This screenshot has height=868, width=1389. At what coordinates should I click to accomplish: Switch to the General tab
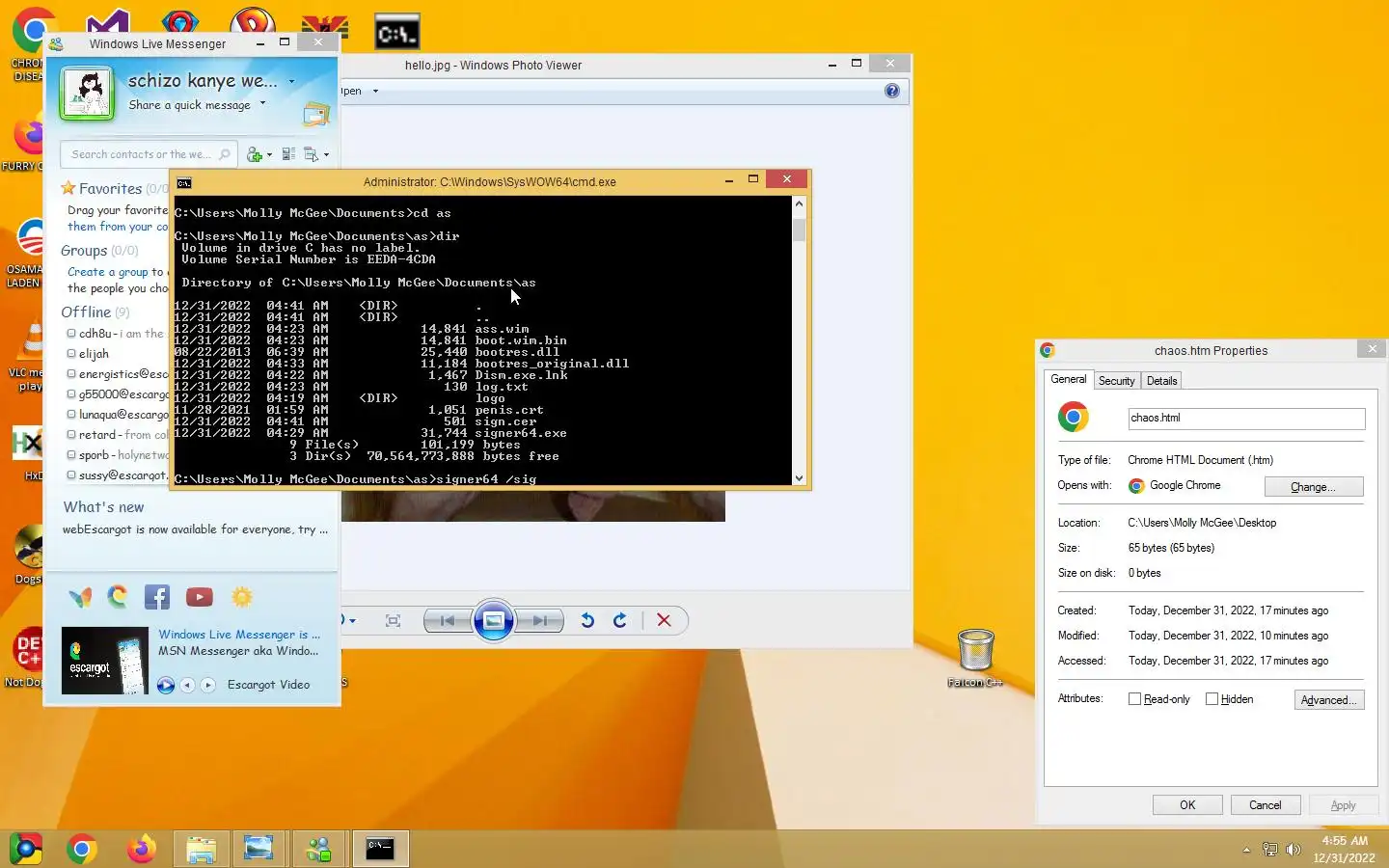click(1068, 379)
